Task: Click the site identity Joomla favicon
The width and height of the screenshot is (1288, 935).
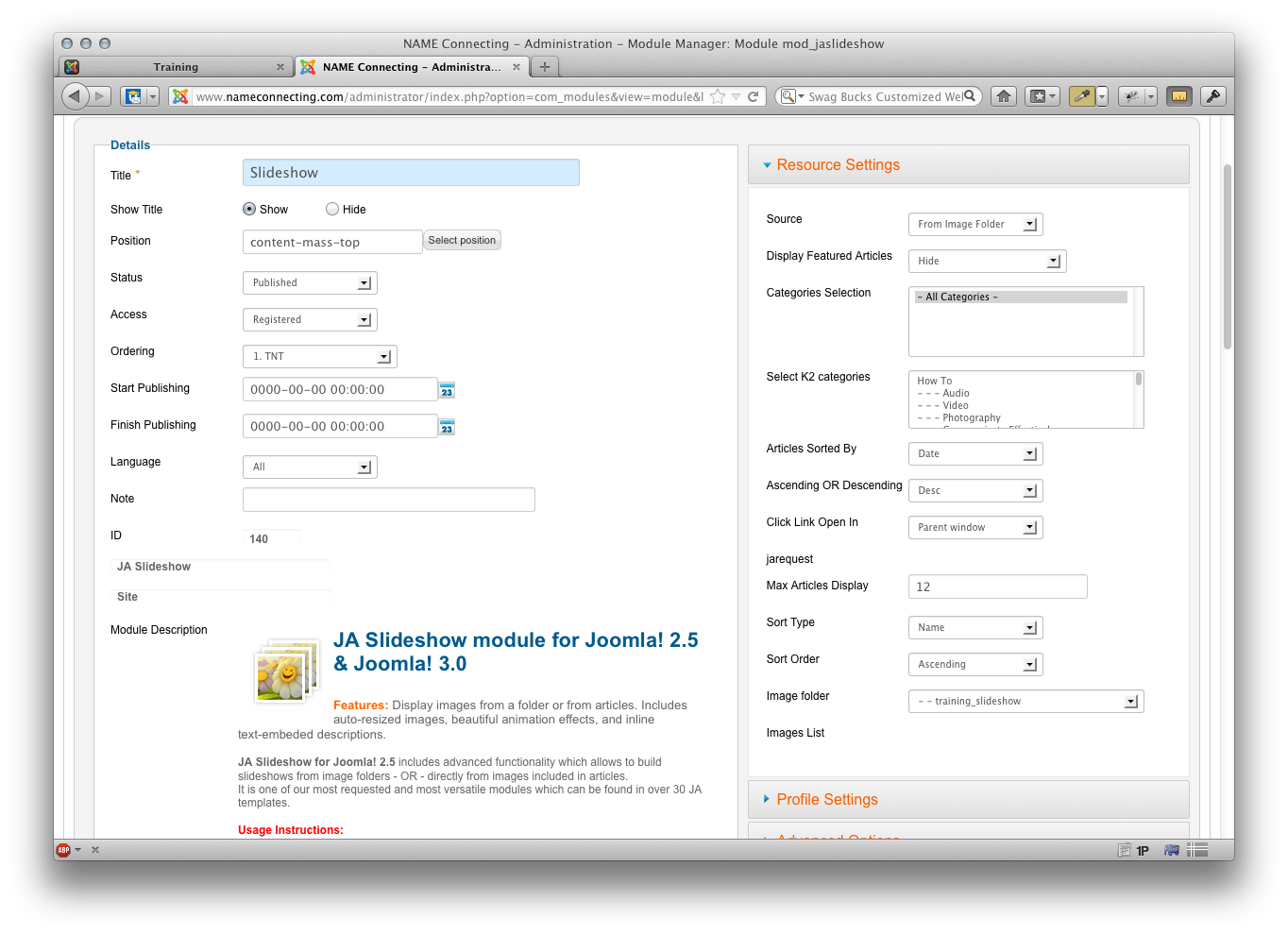Action: (180, 96)
